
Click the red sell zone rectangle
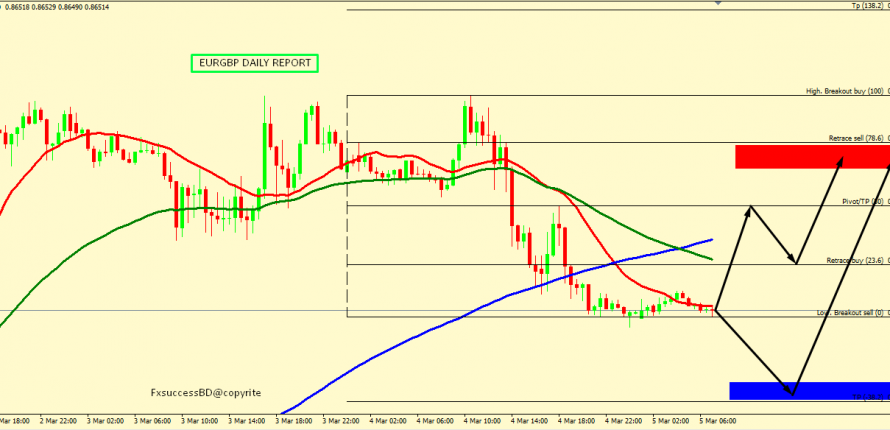click(x=810, y=156)
